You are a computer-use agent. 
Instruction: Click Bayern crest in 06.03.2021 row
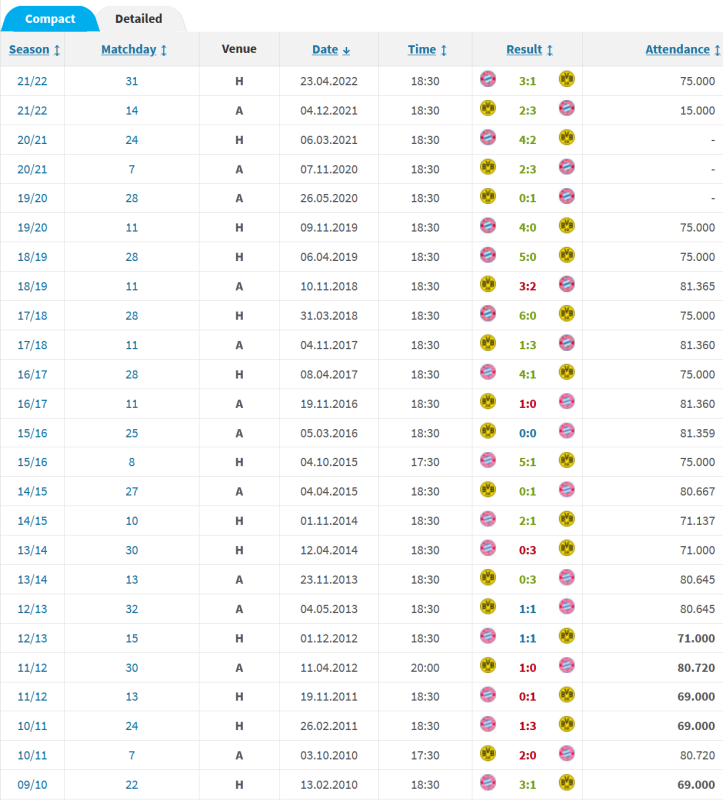tap(488, 138)
